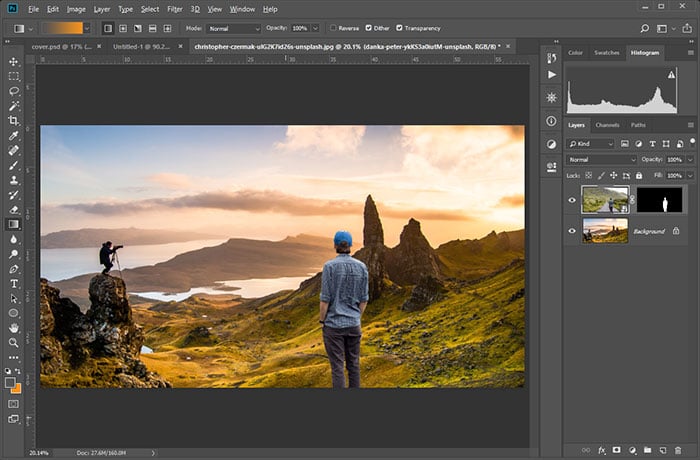The width and height of the screenshot is (700, 460).
Task: Hide the Background layer
Action: click(572, 231)
